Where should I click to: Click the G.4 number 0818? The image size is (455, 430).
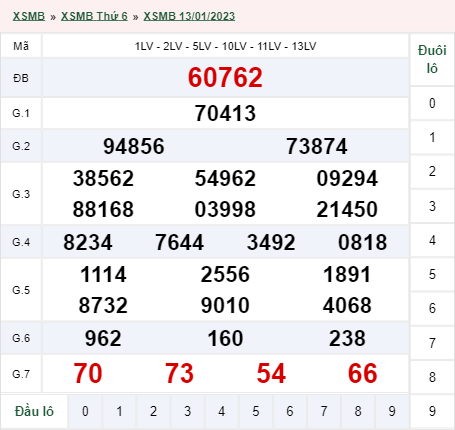point(363,242)
